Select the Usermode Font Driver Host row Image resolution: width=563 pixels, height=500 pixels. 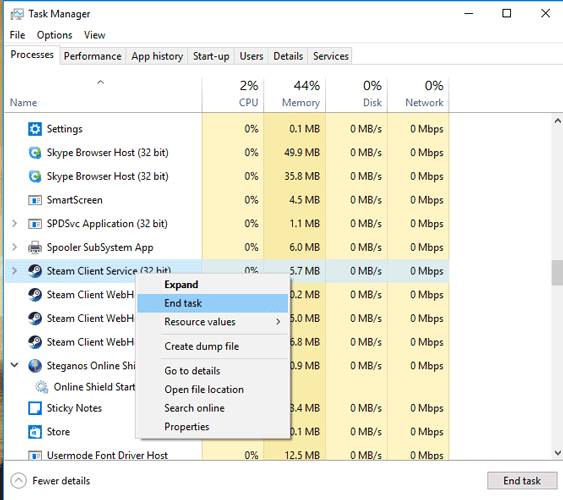tap(227, 455)
